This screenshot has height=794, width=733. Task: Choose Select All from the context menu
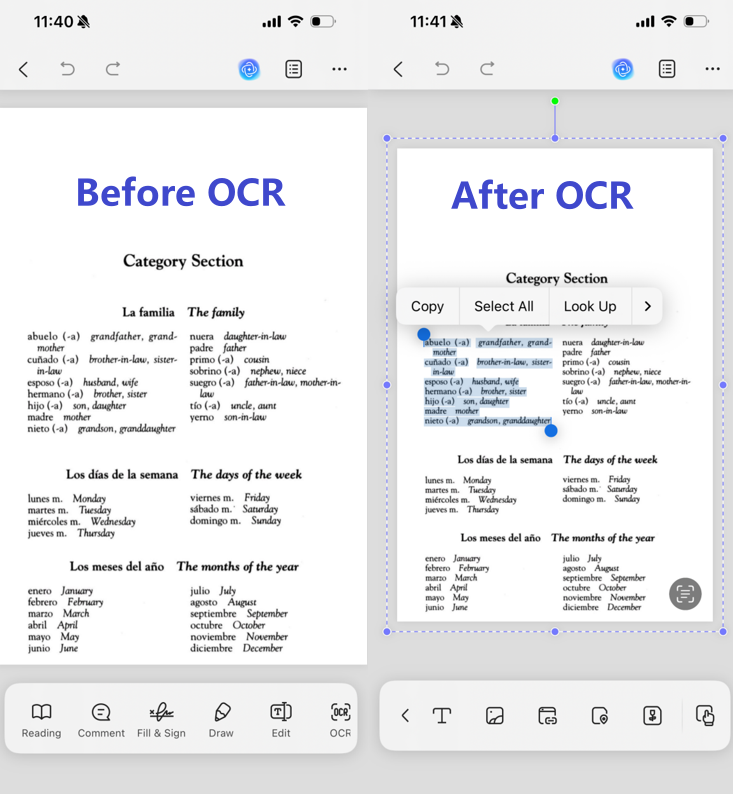pos(504,306)
